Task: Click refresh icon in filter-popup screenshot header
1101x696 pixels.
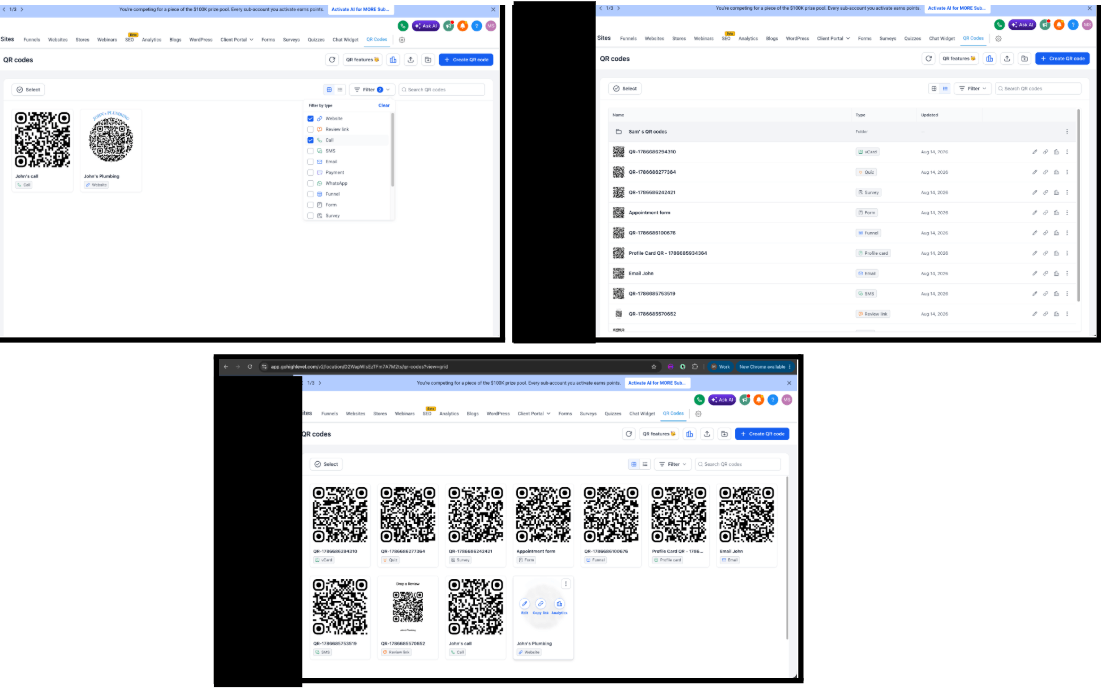Action: 332,60
